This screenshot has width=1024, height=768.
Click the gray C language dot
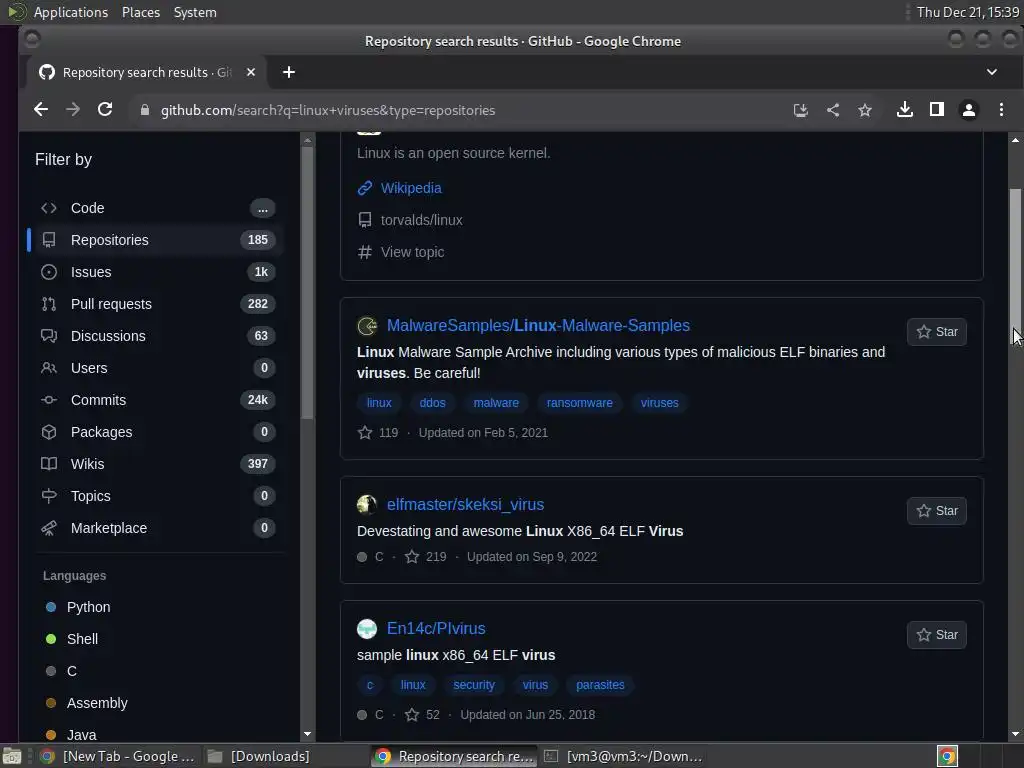click(x=51, y=671)
